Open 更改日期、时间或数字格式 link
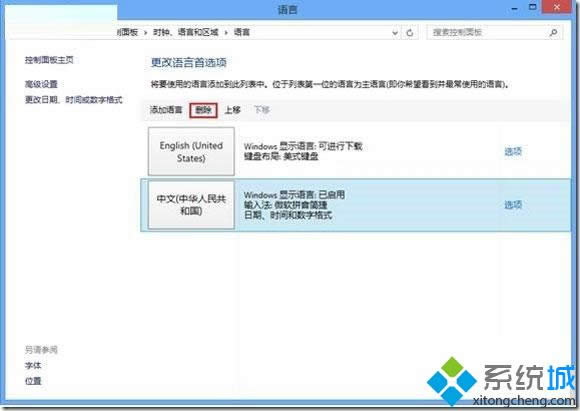Viewport: 580px width, 411px height. pos(73,100)
